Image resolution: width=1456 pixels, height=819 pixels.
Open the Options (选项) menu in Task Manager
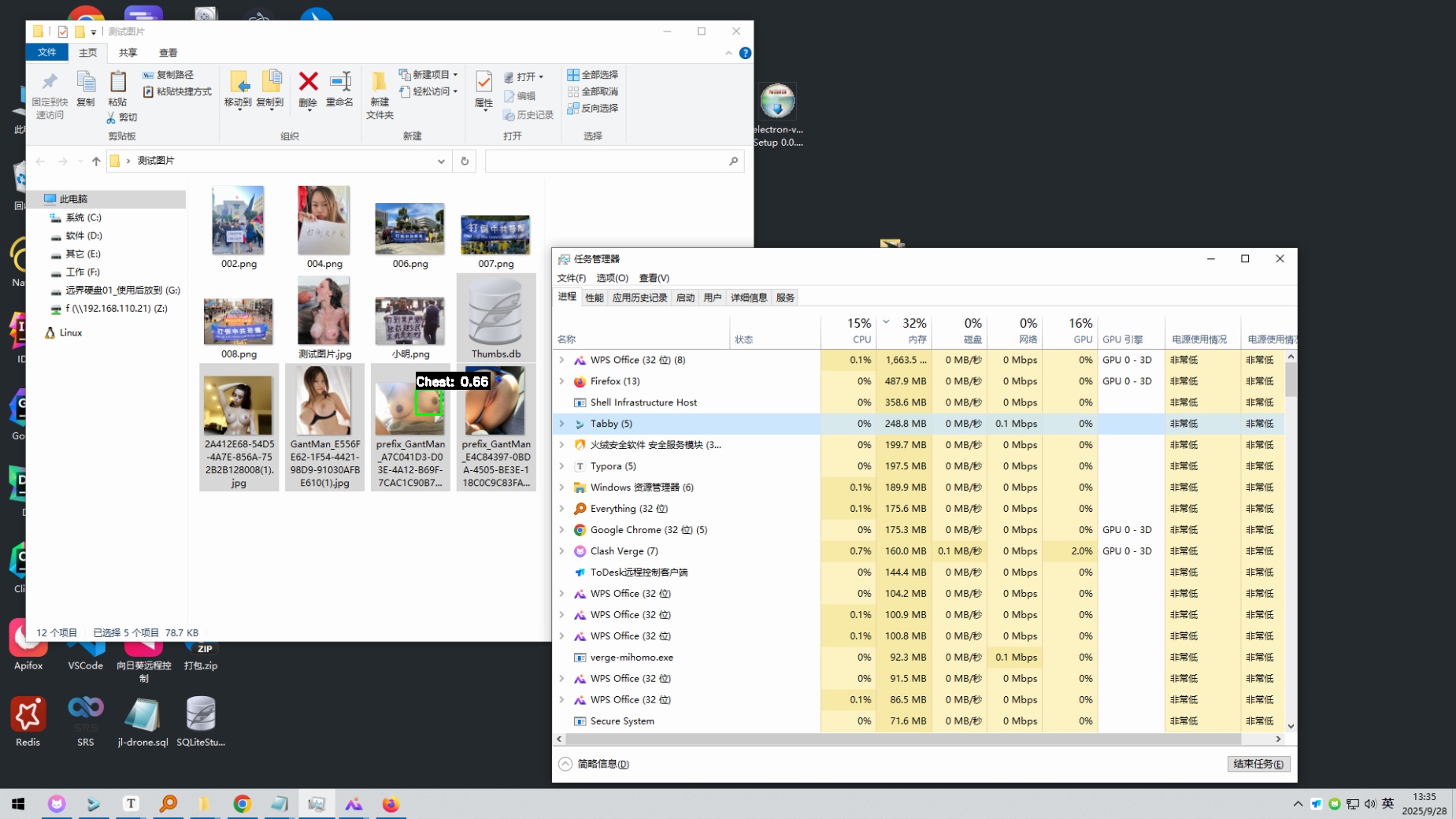612,278
